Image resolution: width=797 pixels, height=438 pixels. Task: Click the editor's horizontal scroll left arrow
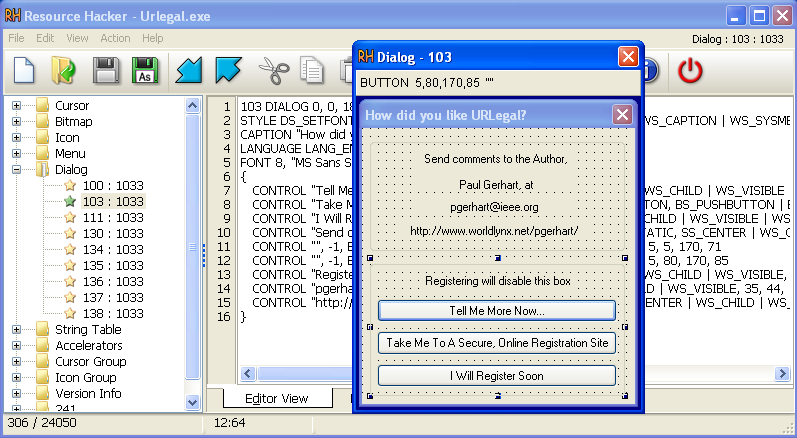coord(248,374)
